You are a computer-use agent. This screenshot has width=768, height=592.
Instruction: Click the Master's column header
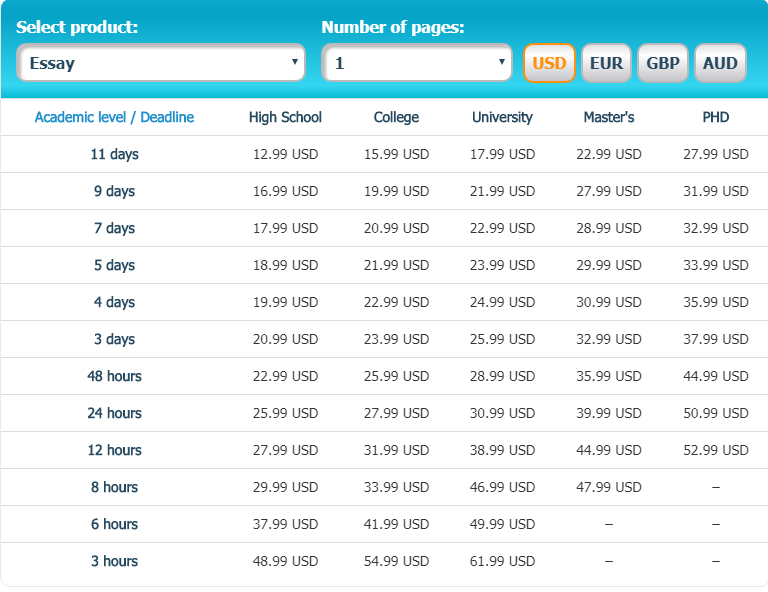pyautogui.click(x=609, y=118)
